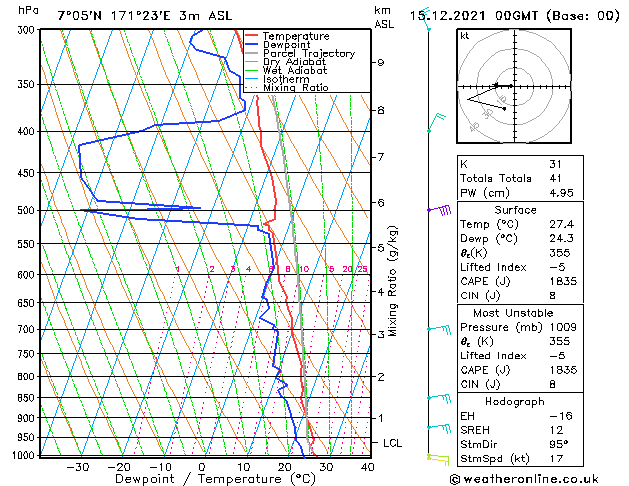Click the date 15.12.2021 00GMT header

pyautogui.click(x=514, y=16)
